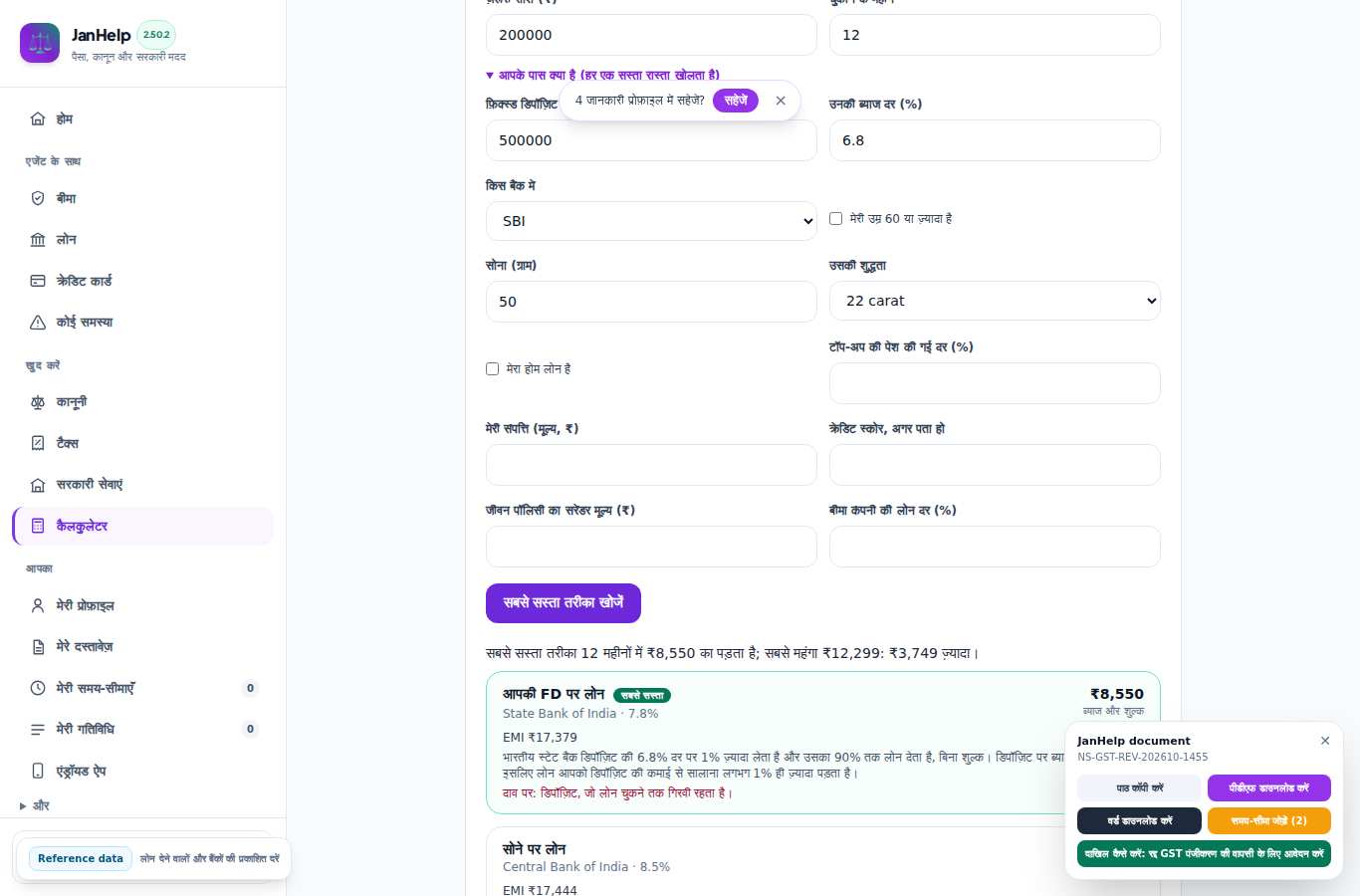This screenshot has height=896, width=1360.
Task: Click पाठ कॉपी करें button
Action: pyautogui.click(x=1139, y=788)
